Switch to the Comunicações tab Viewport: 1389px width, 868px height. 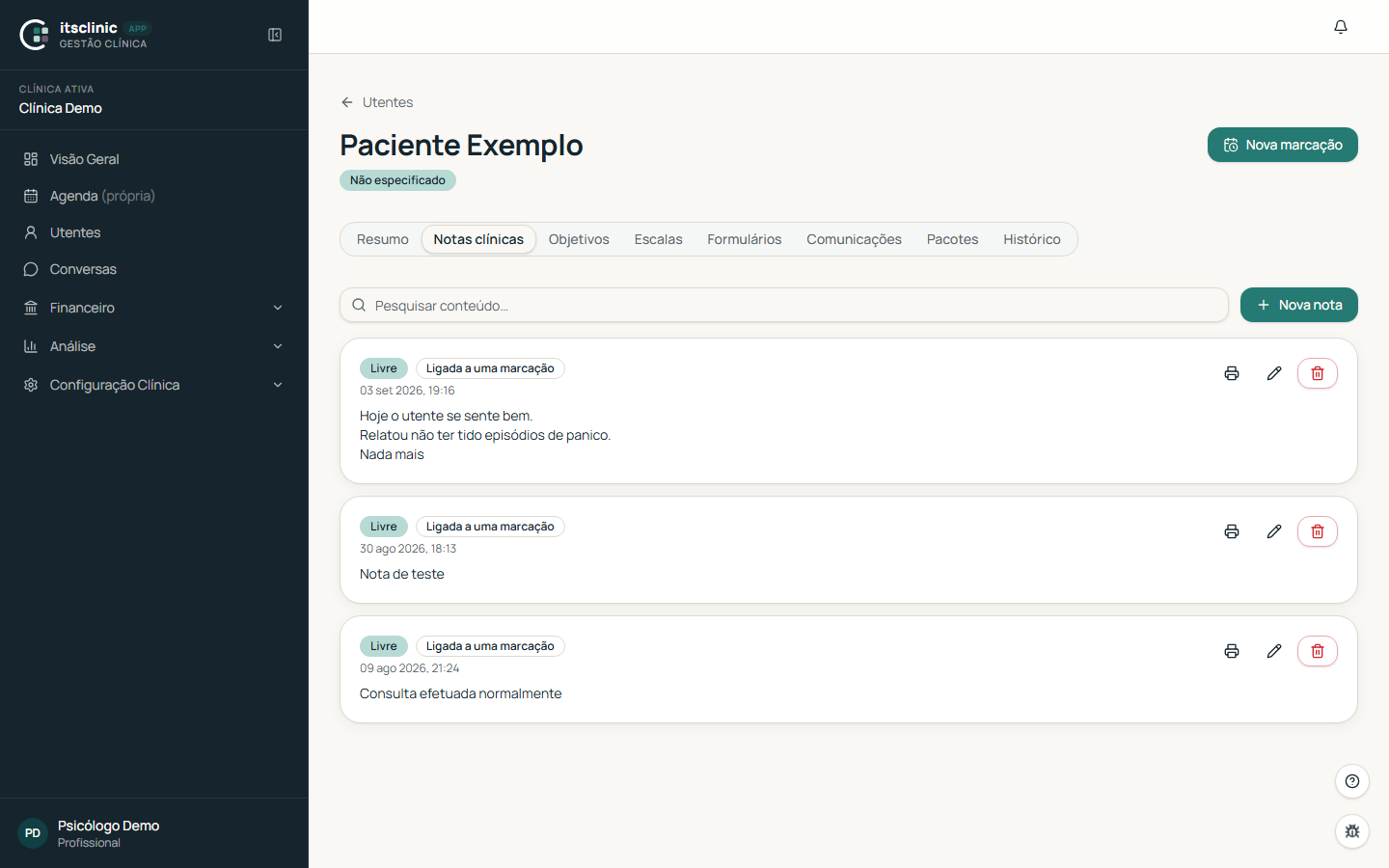855,239
